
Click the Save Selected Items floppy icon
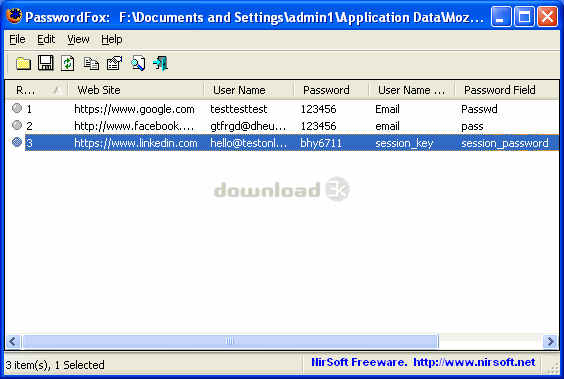tap(46, 63)
